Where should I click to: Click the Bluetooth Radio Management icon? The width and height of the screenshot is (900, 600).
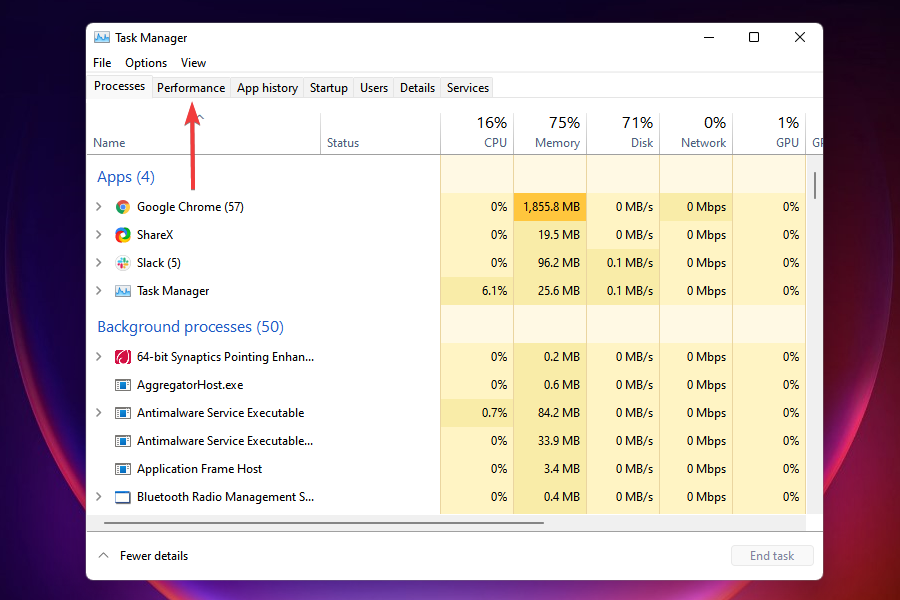(122, 497)
